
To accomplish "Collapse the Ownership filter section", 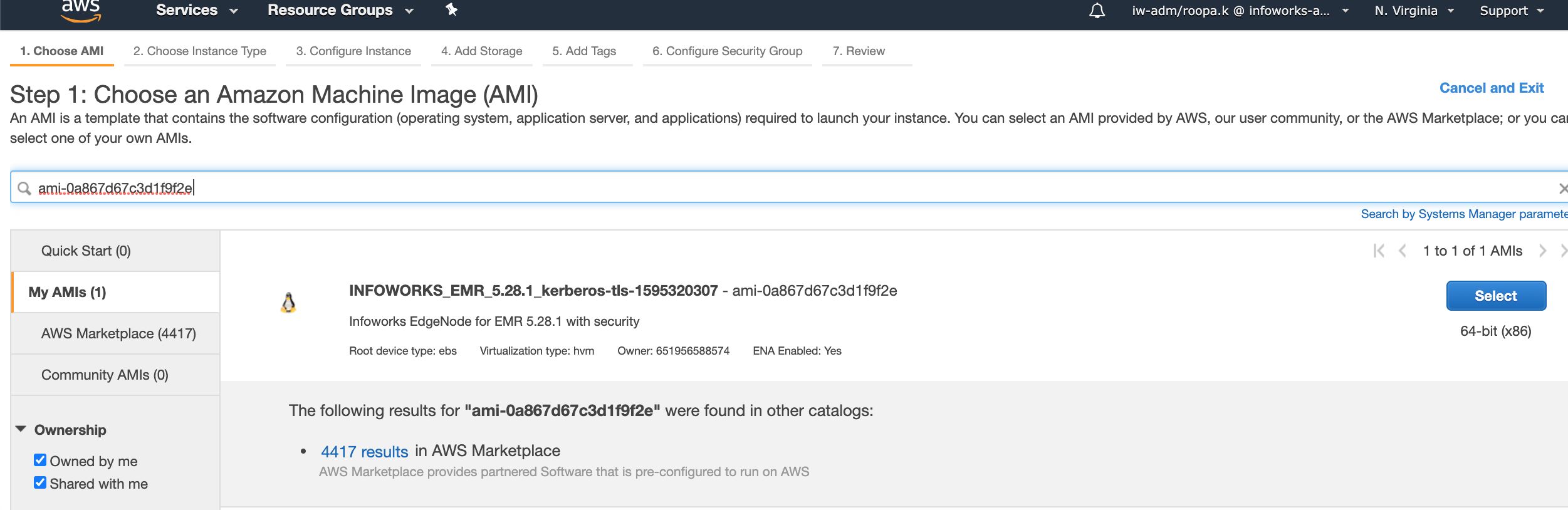I will click(21, 430).
